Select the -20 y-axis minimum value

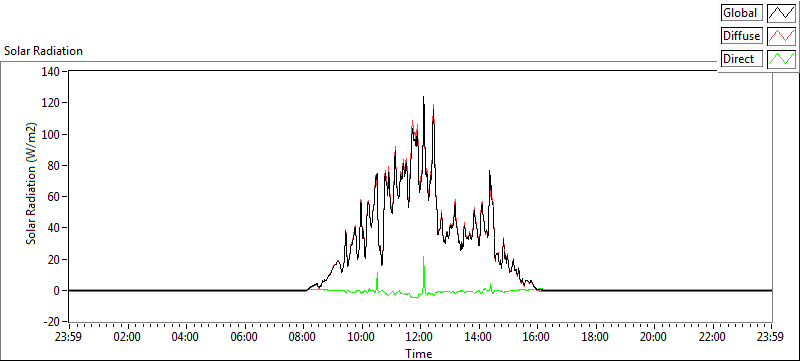pos(51,322)
